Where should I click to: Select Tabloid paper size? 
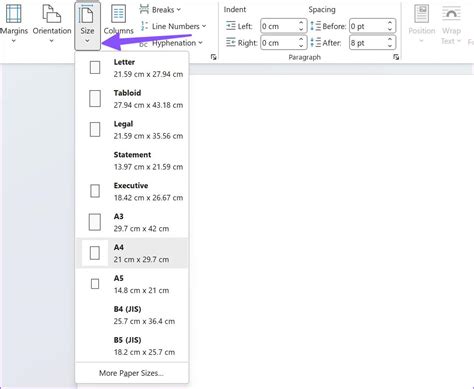coord(132,99)
